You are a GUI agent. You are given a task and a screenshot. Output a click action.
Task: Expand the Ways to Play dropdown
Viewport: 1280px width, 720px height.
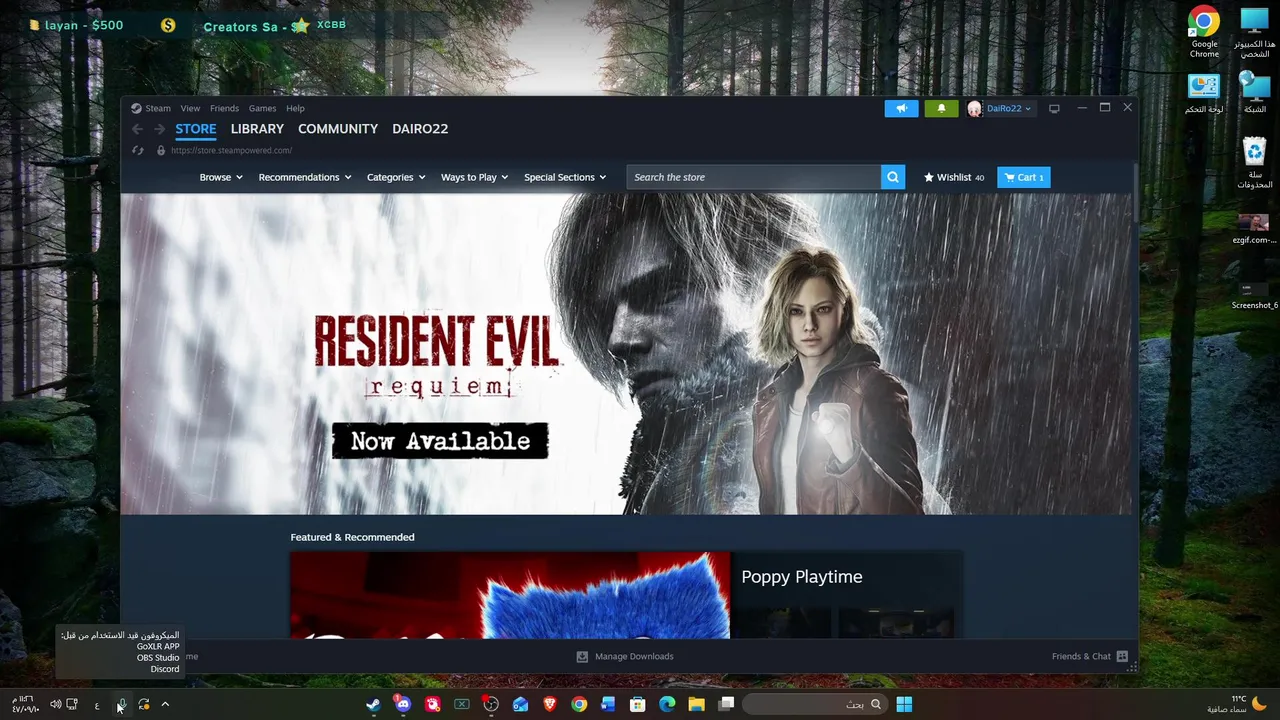point(475,177)
